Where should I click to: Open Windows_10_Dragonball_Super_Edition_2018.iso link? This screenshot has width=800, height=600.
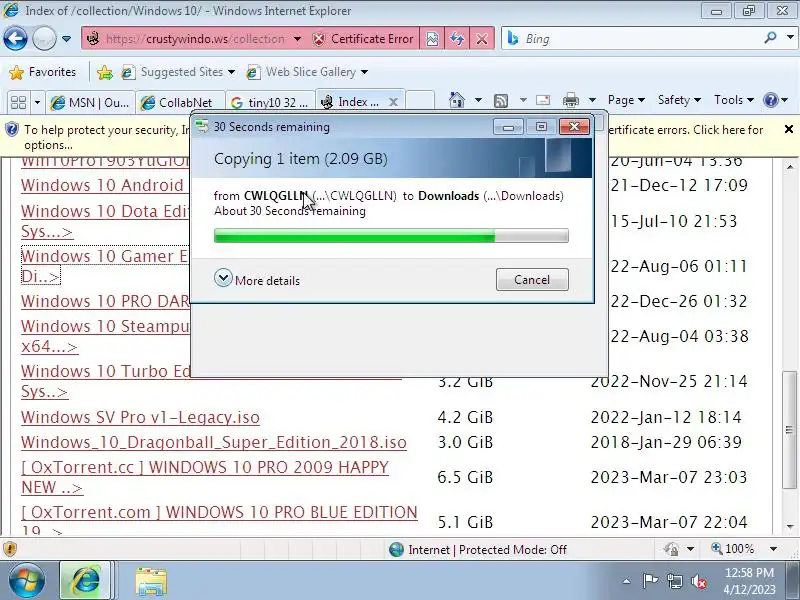pyautogui.click(x=214, y=442)
